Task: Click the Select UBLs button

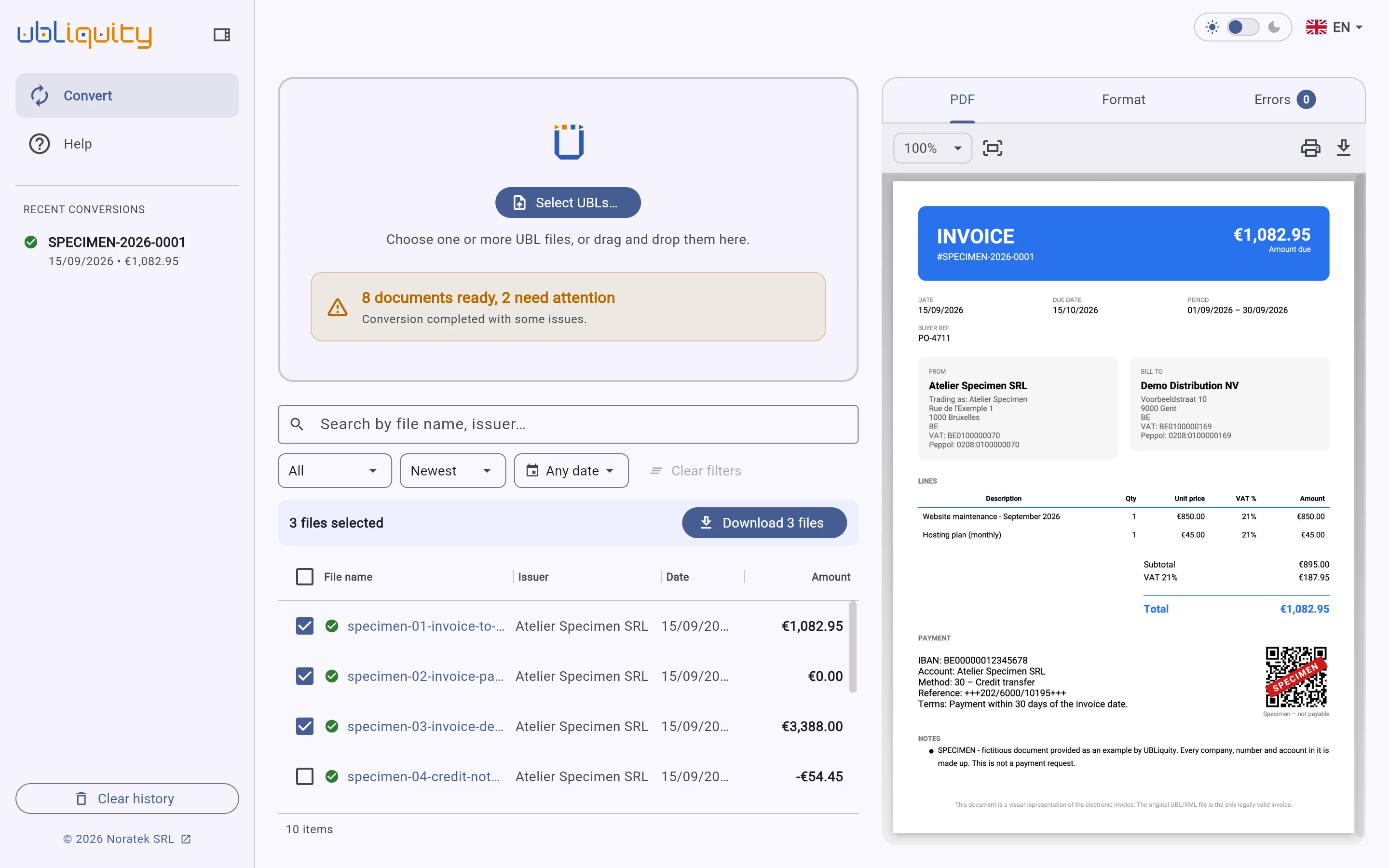Action: (568, 202)
